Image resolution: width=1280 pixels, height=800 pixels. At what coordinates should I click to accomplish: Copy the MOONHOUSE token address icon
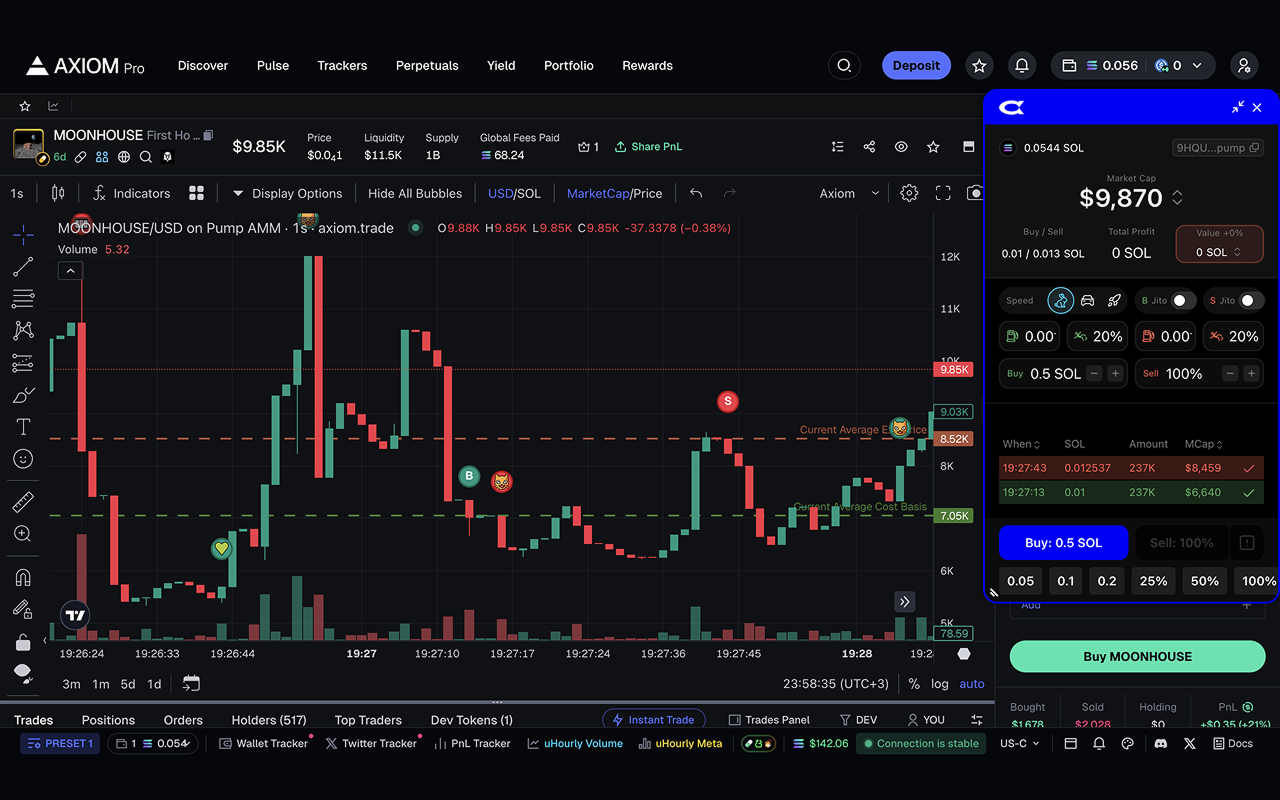tap(208, 135)
